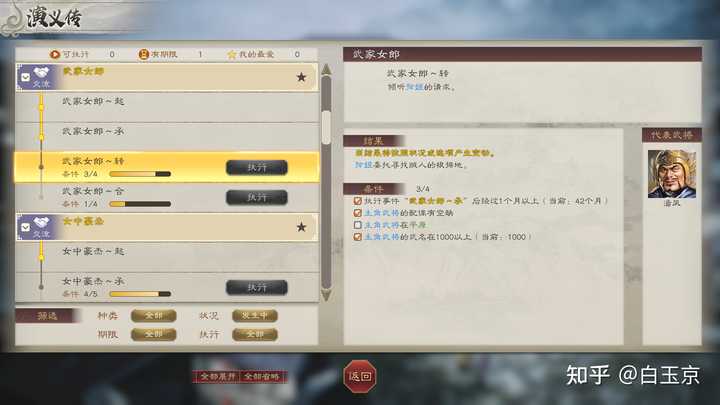Click the star icon on 武家女郎 header
This screenshot has width=720, height=405.
point(301,77)
